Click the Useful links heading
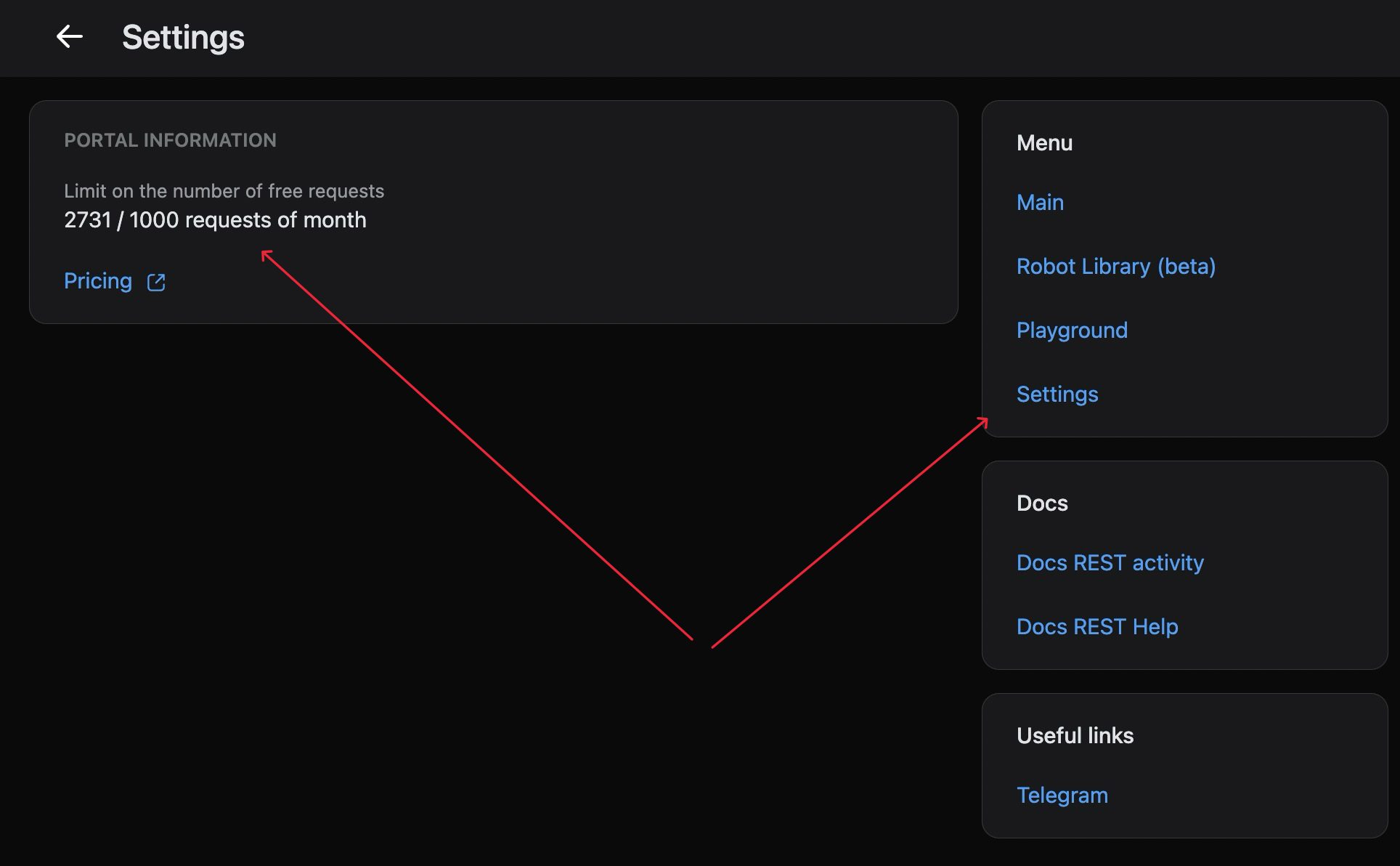Viewport: 1400px width, 866px height. pos(1075,735)
